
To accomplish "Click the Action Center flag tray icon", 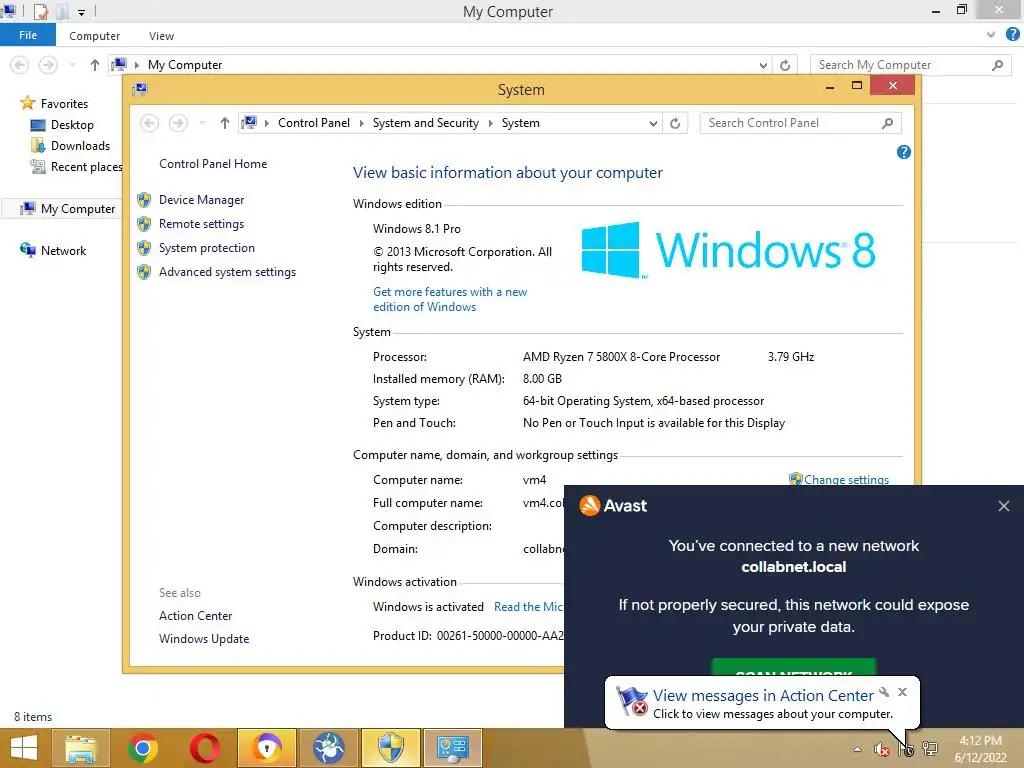I will point(906,749).
